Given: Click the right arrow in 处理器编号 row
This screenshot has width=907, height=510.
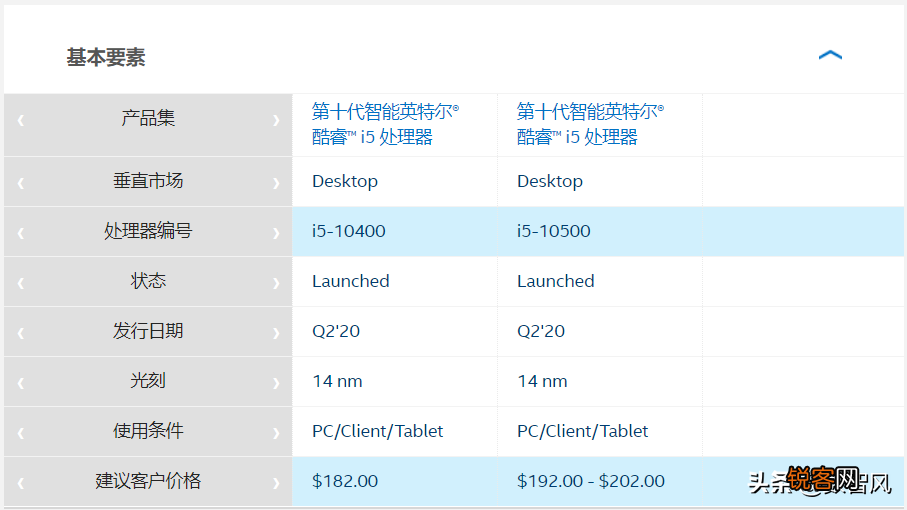Looking at the screenshot, I should (x=276, y=233).
